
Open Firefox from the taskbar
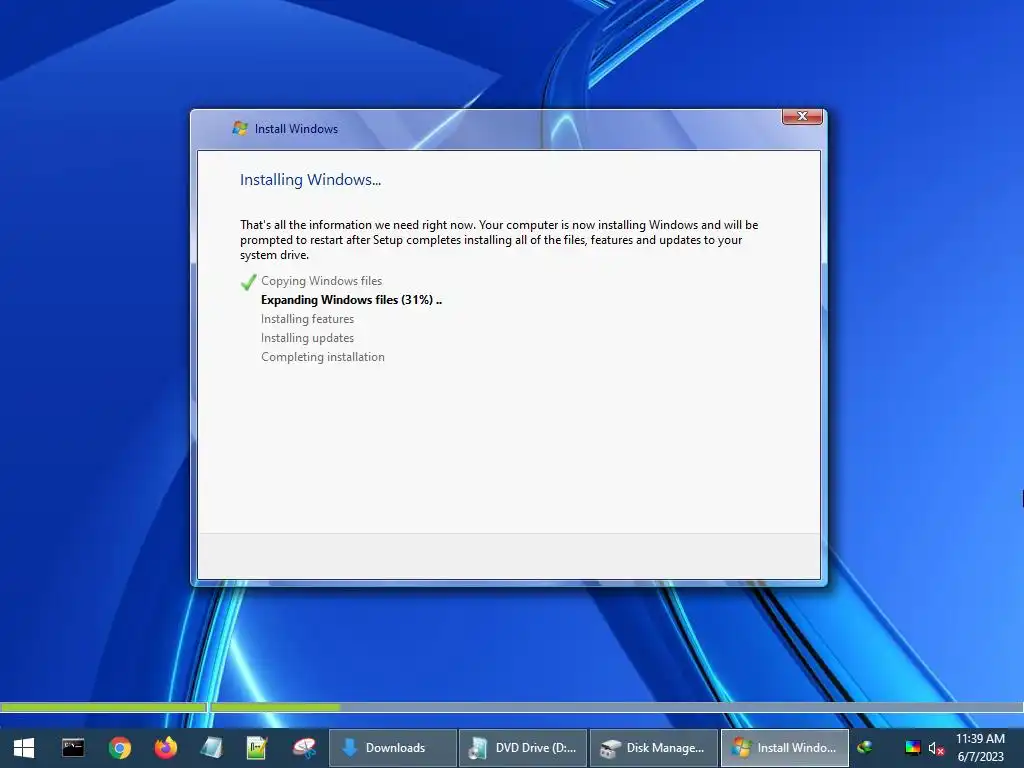165,748
